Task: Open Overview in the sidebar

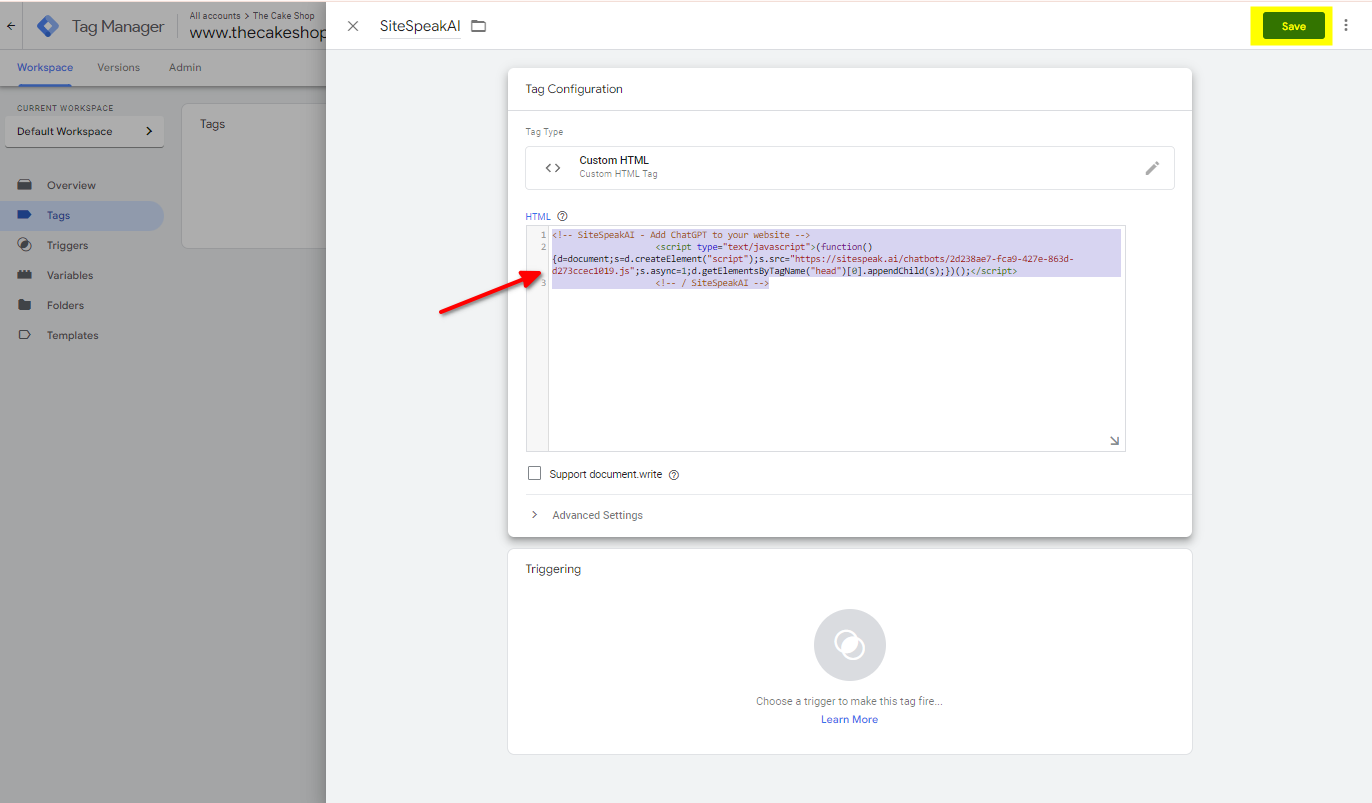Action: point(71,185)
